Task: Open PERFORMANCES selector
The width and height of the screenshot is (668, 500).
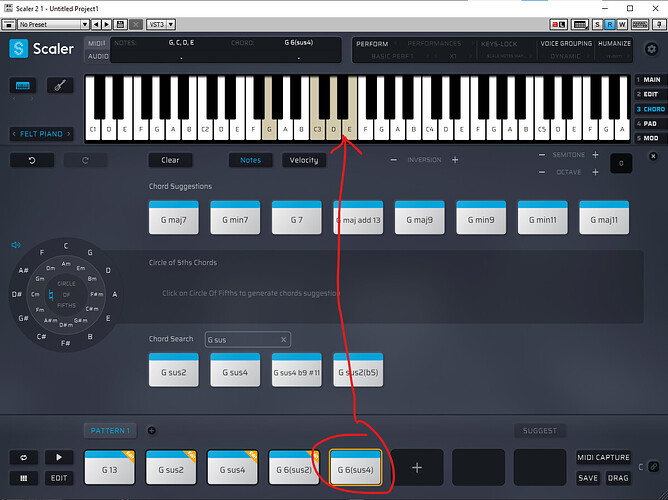Action: pos(434,44)
